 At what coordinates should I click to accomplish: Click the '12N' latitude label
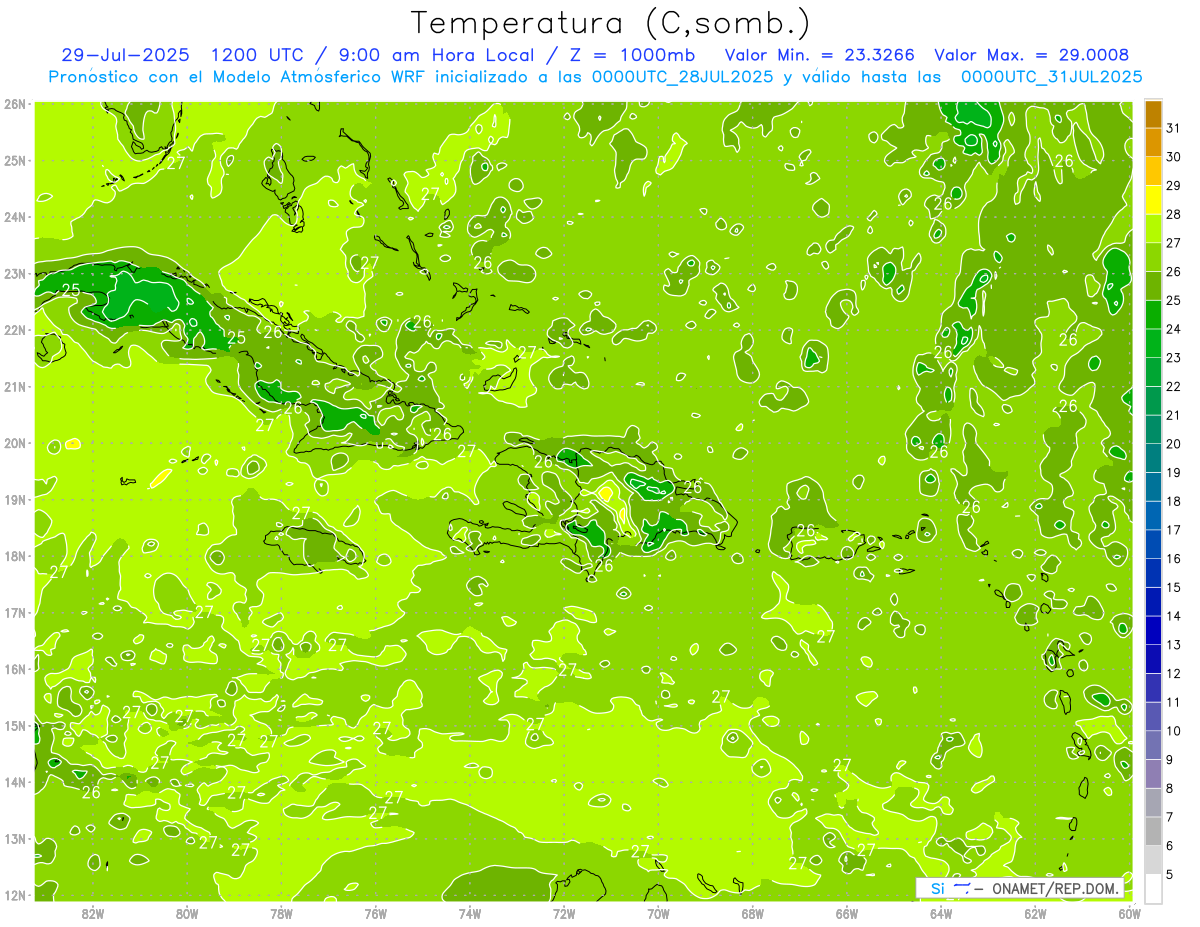click(14, 895)
